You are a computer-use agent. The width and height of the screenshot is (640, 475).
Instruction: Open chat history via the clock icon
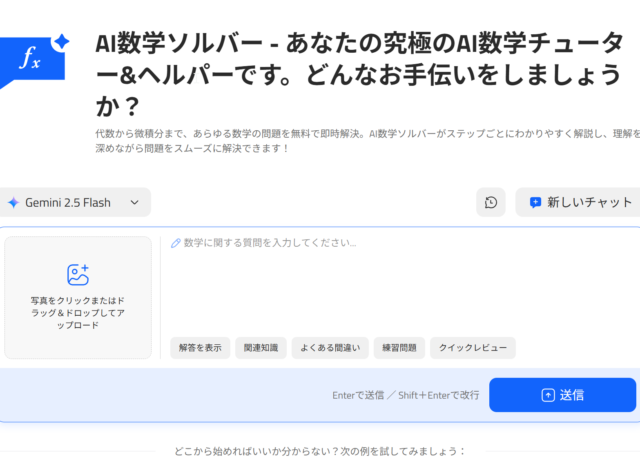coord(491,202)
